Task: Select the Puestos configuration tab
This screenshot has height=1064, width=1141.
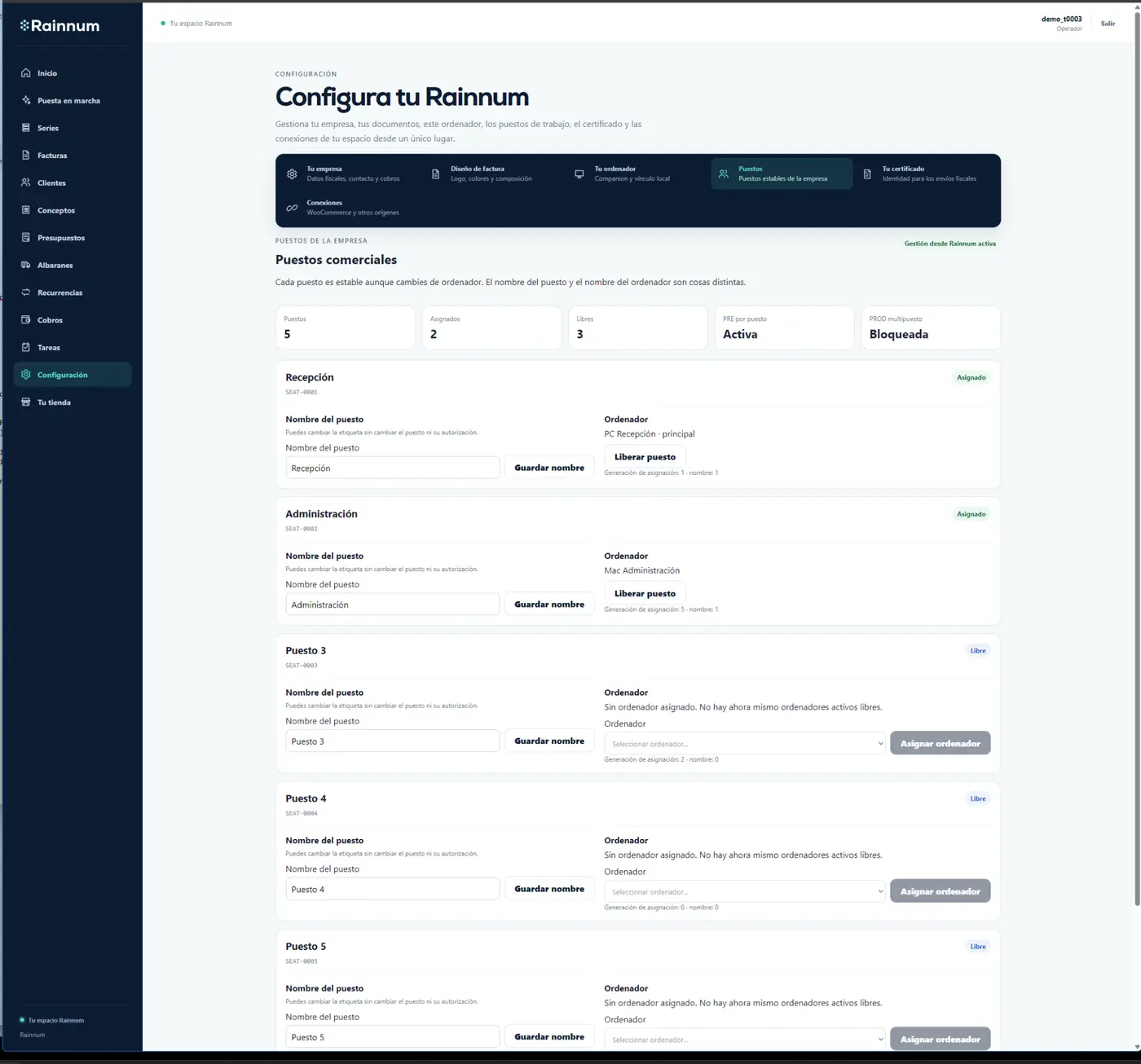Action: pyautogui.click(x=782, y=174)
